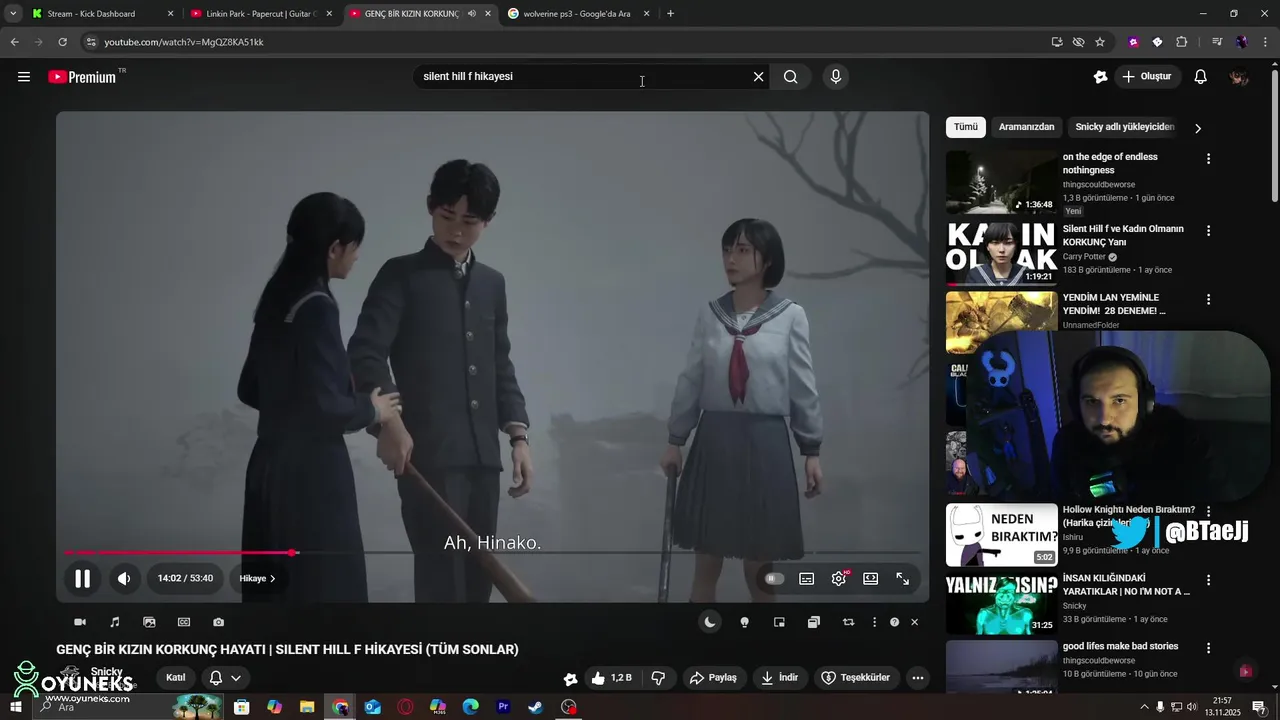
Task: Clear the search box with the X
Action: (x=758, y=77)
